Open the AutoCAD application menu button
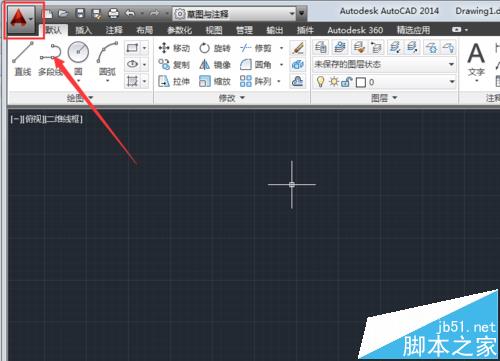The width and height of the screenshot is (500, 361). pos(21,19)
